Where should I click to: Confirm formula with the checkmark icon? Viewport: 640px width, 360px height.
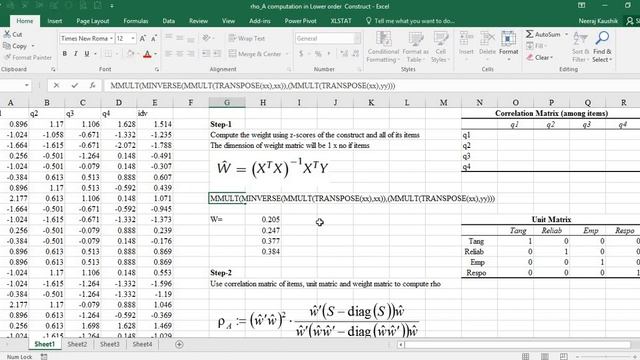click(74, 85)
